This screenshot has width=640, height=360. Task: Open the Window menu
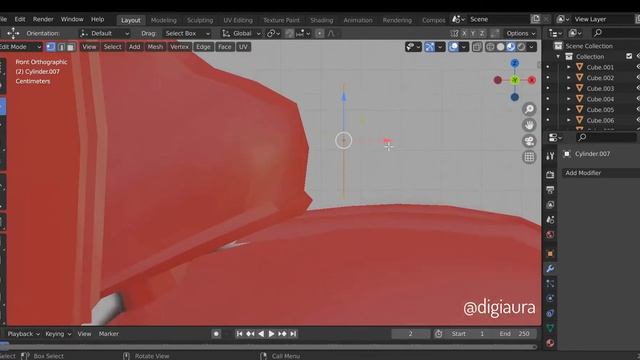(72, 19)
